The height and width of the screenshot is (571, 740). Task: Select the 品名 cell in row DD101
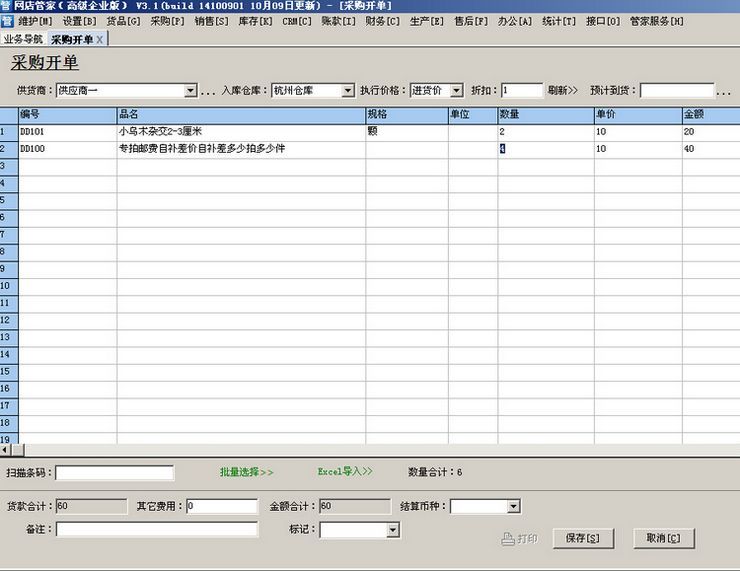click(240, 132)
